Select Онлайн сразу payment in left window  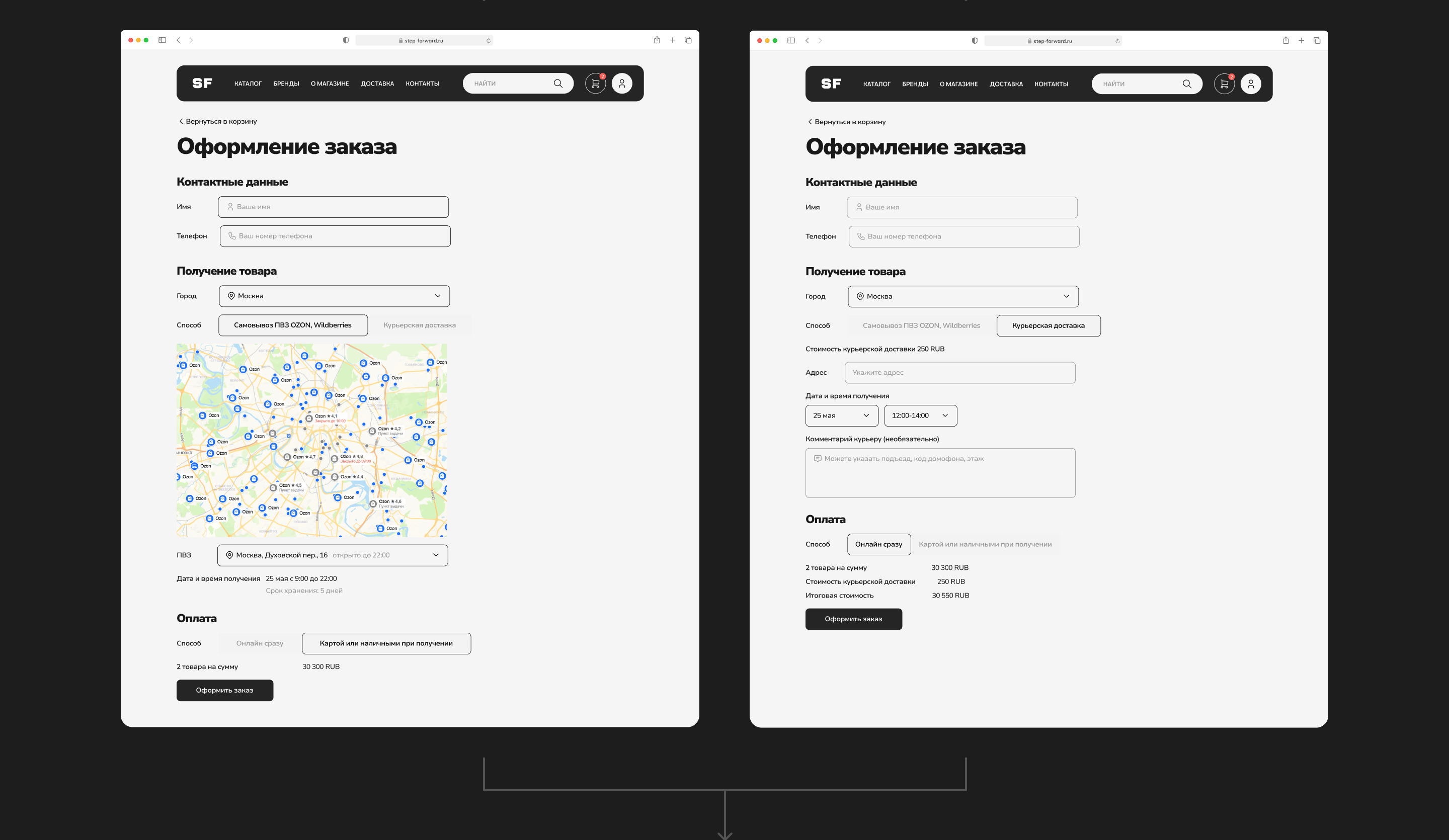tap(259, 643)
